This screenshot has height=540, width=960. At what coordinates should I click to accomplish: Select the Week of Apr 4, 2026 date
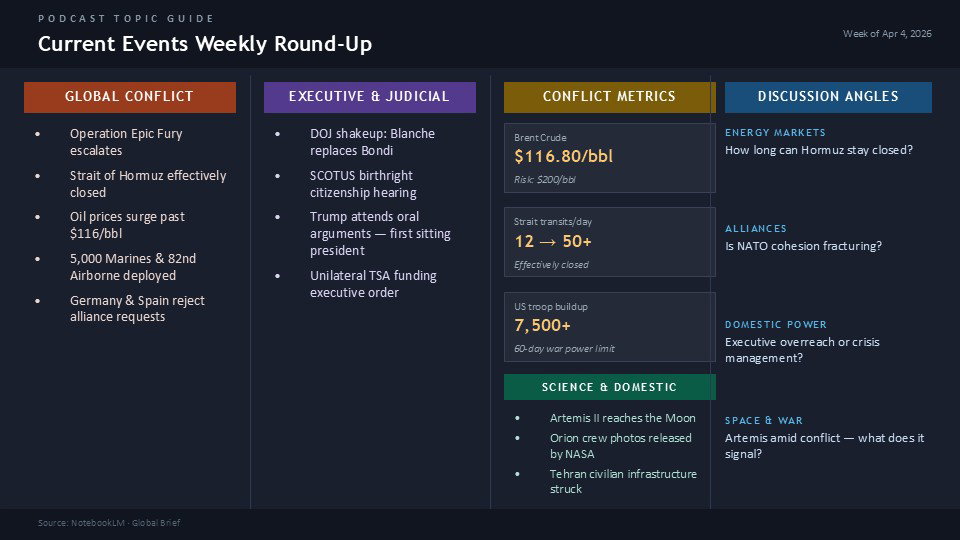(887, 34)
